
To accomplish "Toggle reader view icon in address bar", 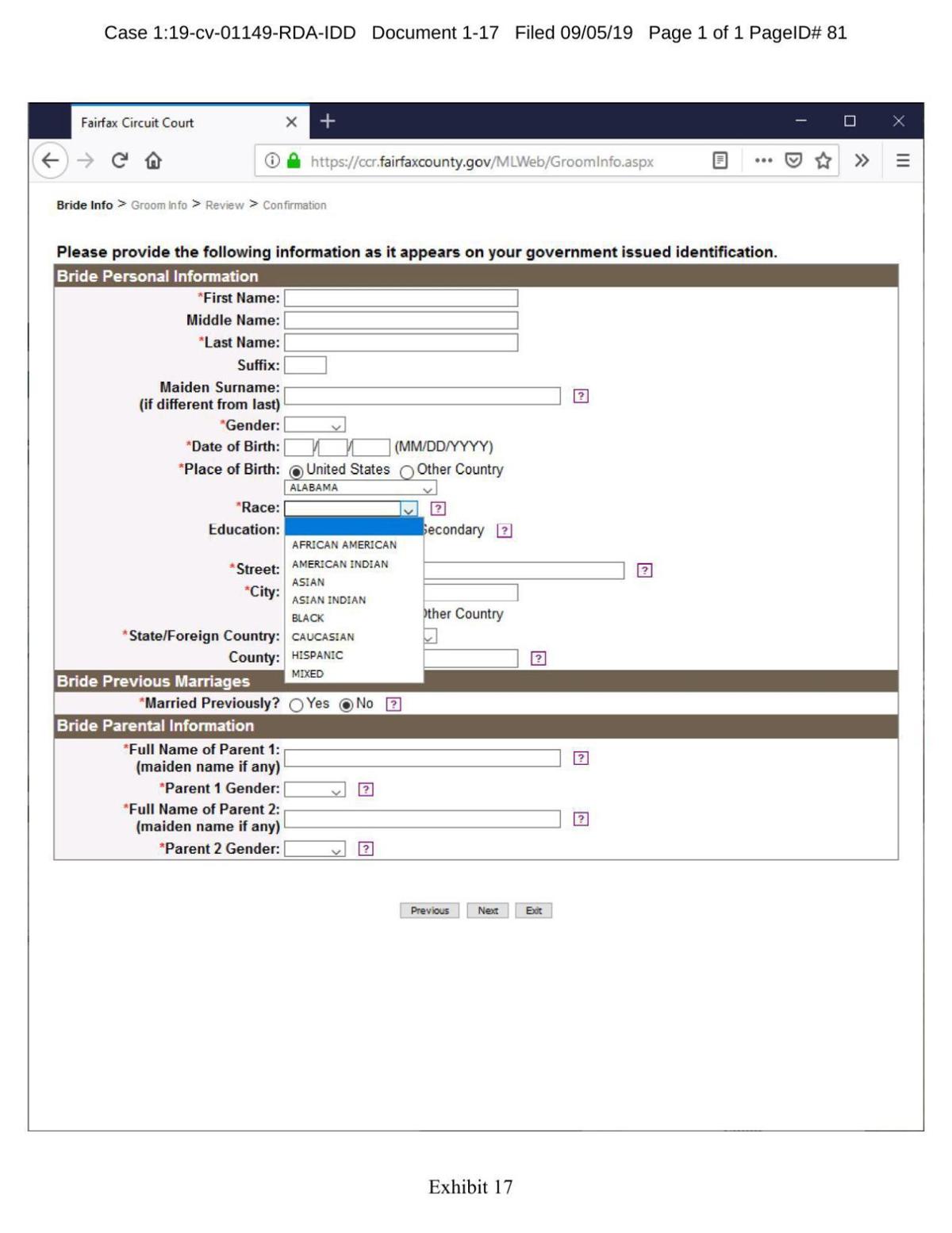I will 720,161.
